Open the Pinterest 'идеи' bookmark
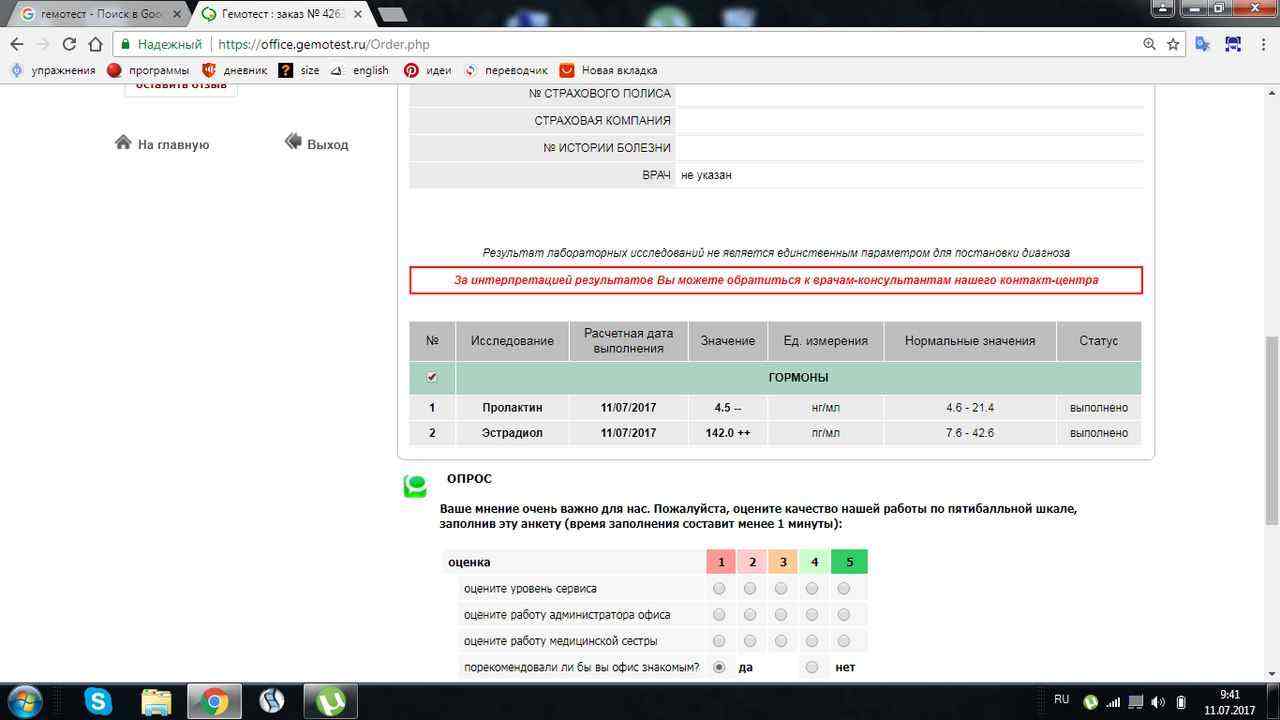This screenshot has width=1280, height=720. [x=427, y=70]
